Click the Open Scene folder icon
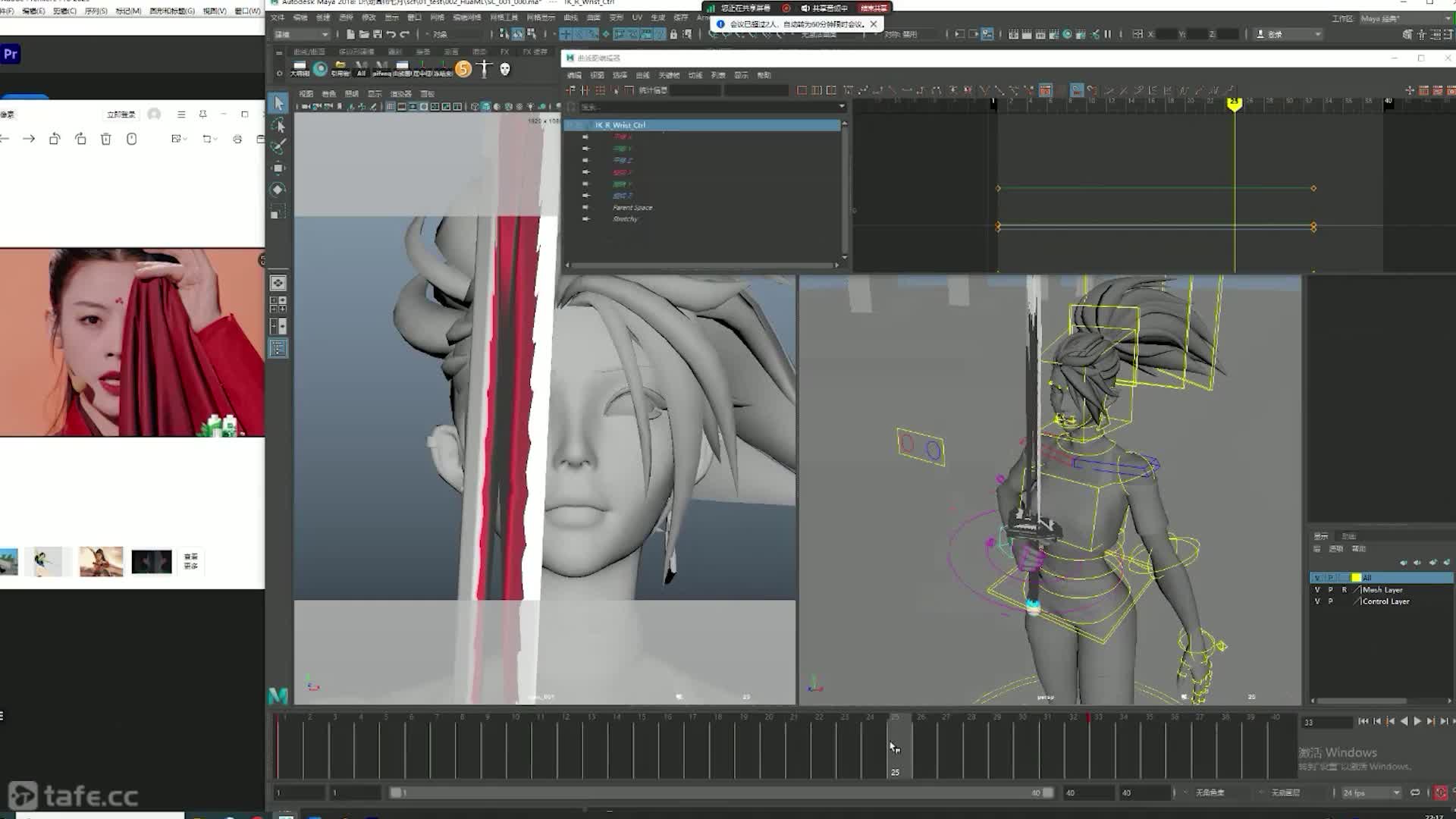Screen dimensions: 1456x819 click(x=364, y=34)
